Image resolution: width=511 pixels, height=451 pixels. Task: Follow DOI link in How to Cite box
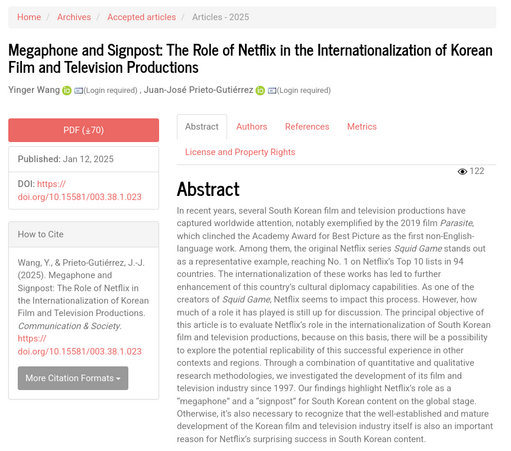click(x=79, y=345)
